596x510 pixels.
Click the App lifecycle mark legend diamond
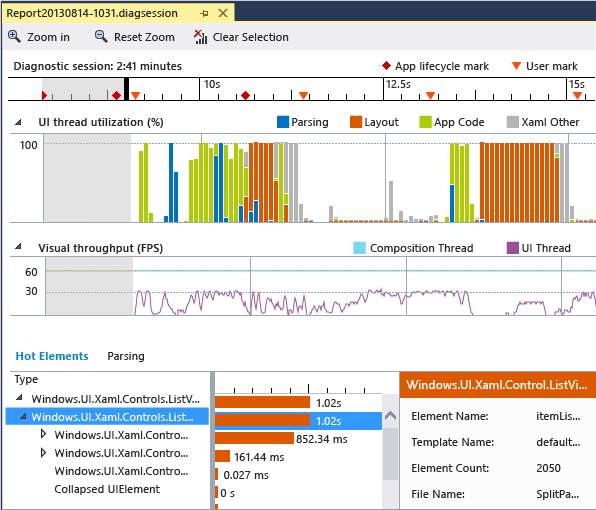(386, 66)
